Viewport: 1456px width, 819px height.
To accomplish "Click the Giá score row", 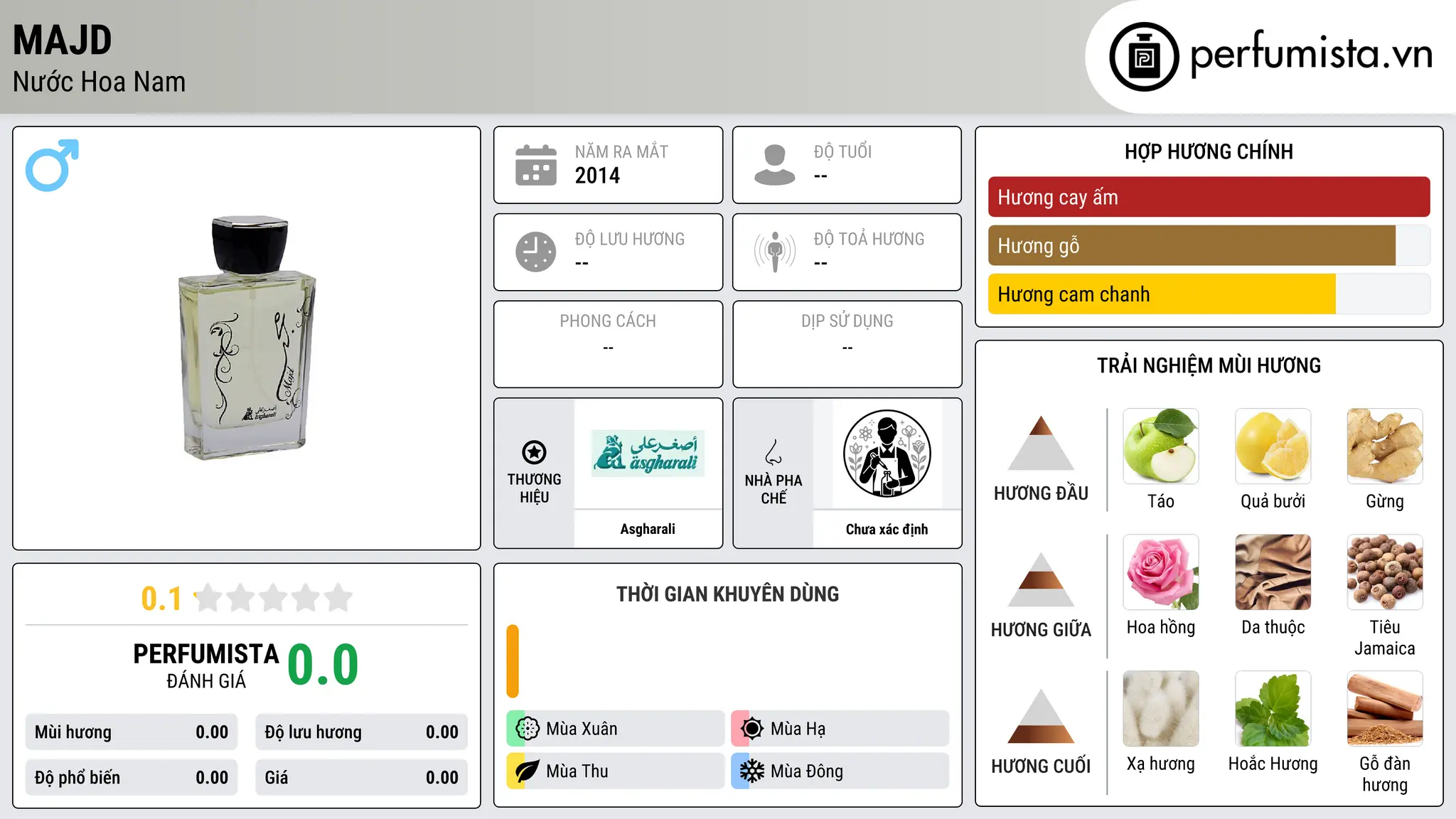I will click(361, 778).
